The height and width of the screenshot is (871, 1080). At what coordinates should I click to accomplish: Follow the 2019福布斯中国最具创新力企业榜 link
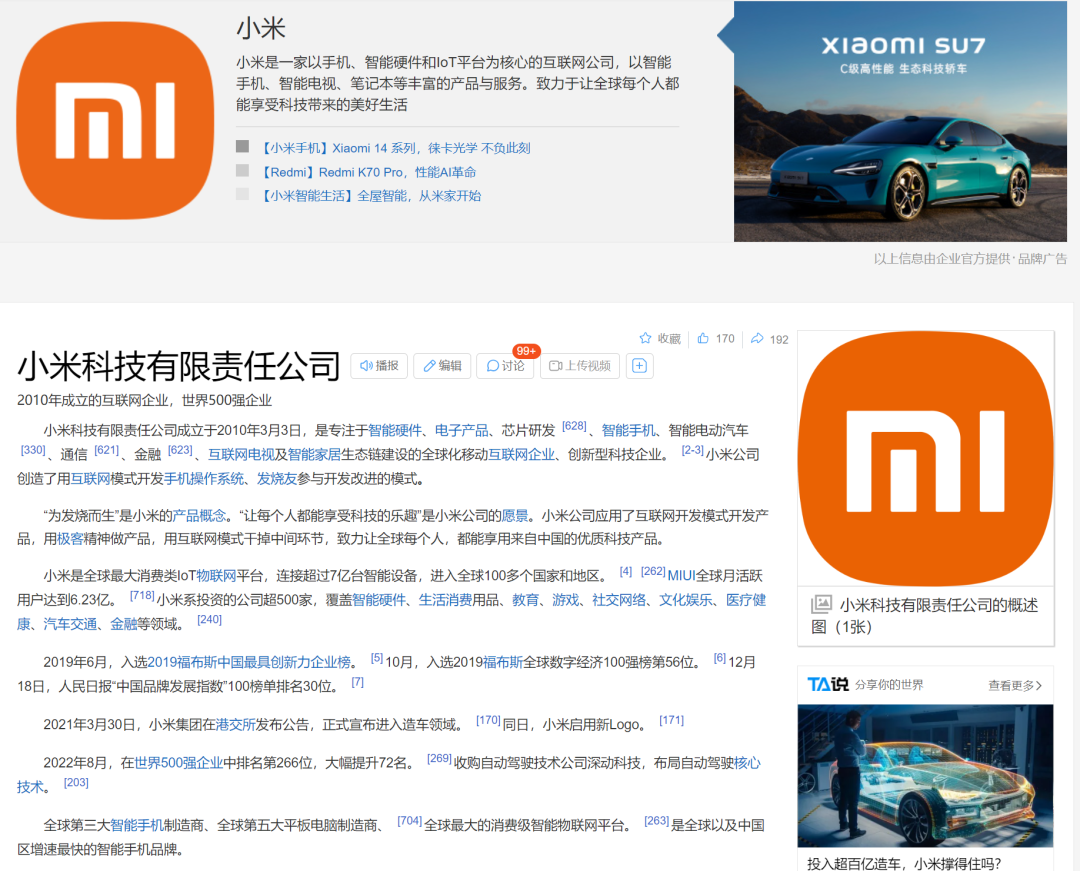tap(249, 662)
